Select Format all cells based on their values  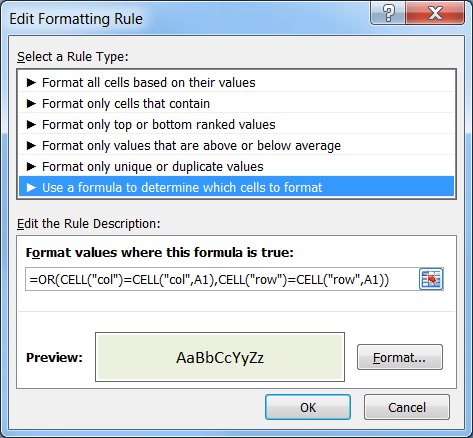(x=236, y=82)
